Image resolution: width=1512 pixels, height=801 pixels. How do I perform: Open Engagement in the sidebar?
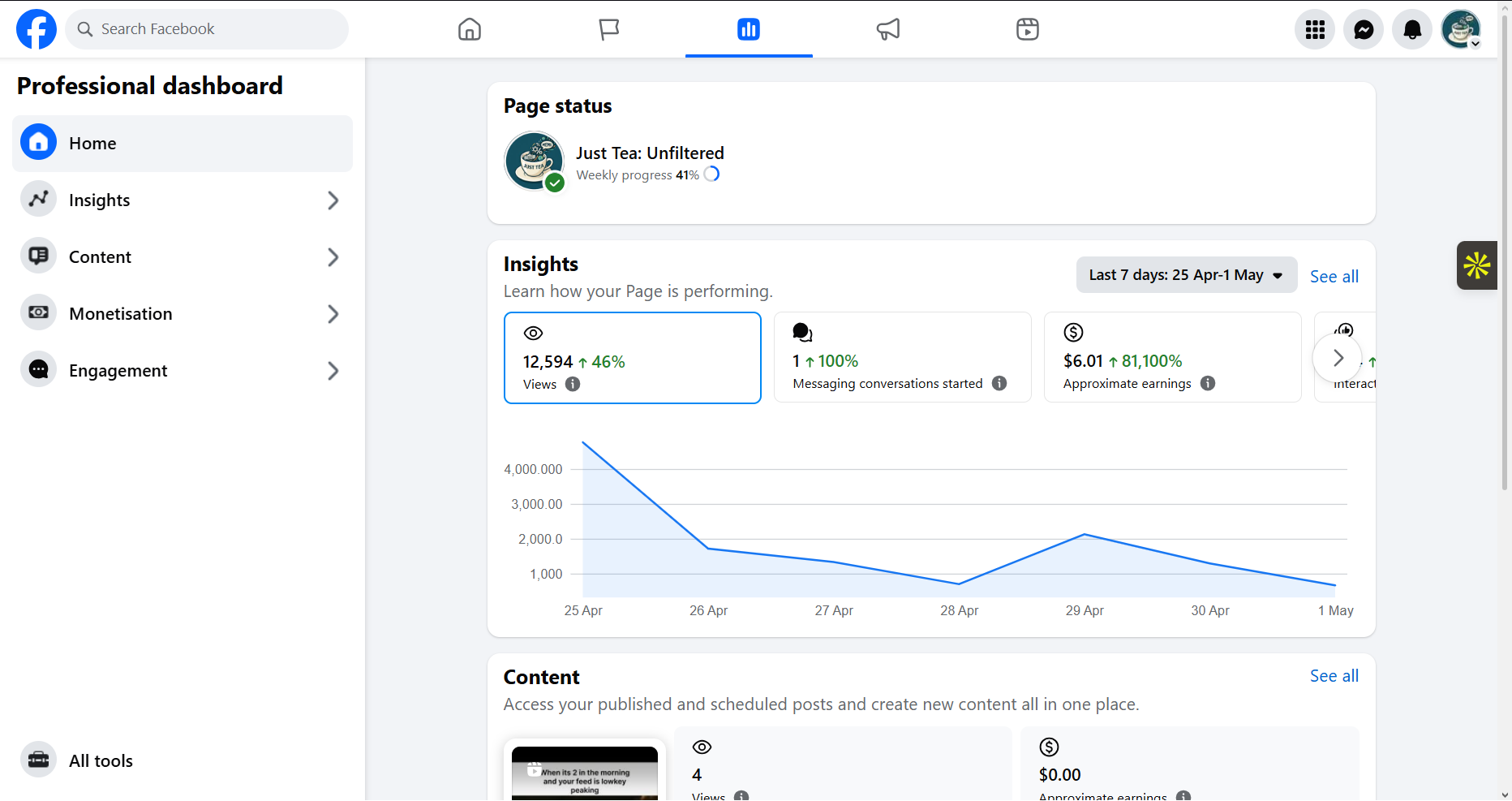coord(183,370)
